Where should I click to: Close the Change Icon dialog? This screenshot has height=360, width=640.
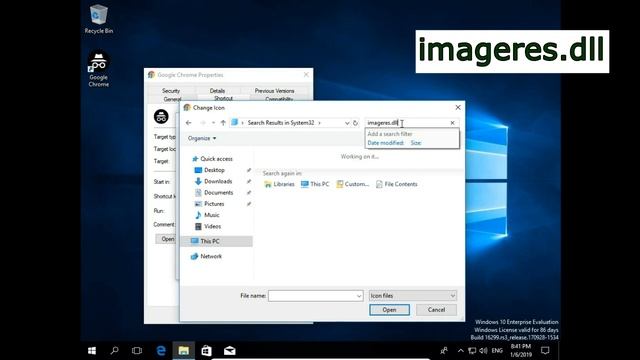click(458, 107)
